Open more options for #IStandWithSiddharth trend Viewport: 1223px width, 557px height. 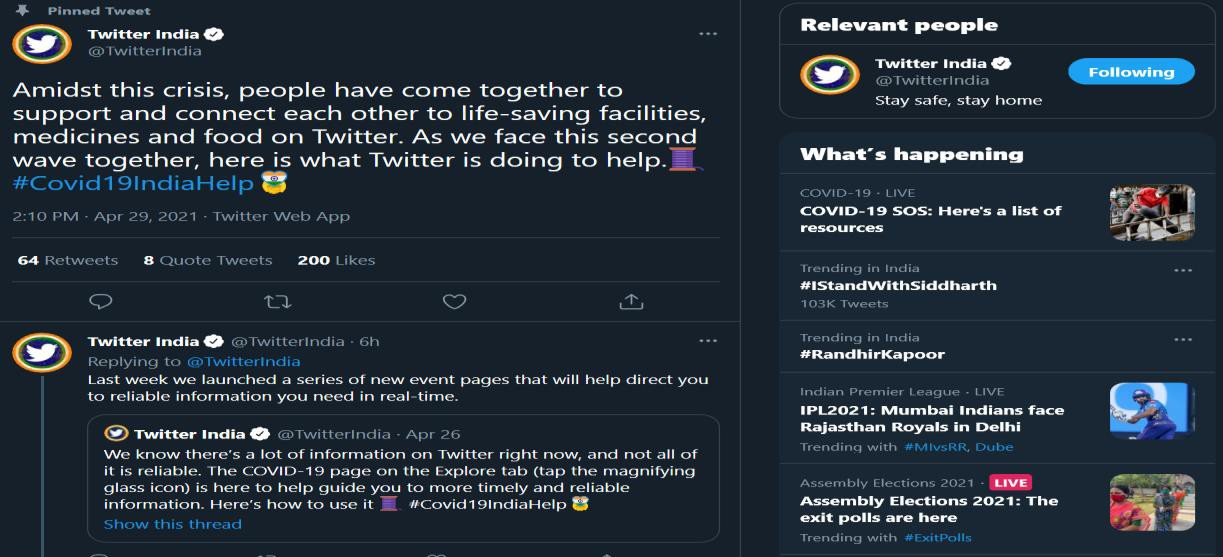click(x=1183, y=270)
